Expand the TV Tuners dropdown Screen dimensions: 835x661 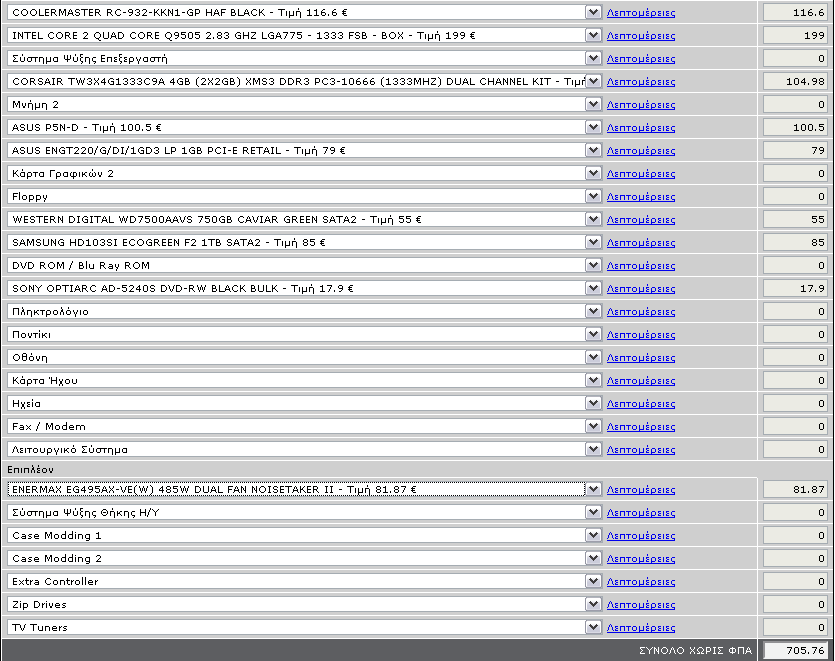(x=305, y=627)
